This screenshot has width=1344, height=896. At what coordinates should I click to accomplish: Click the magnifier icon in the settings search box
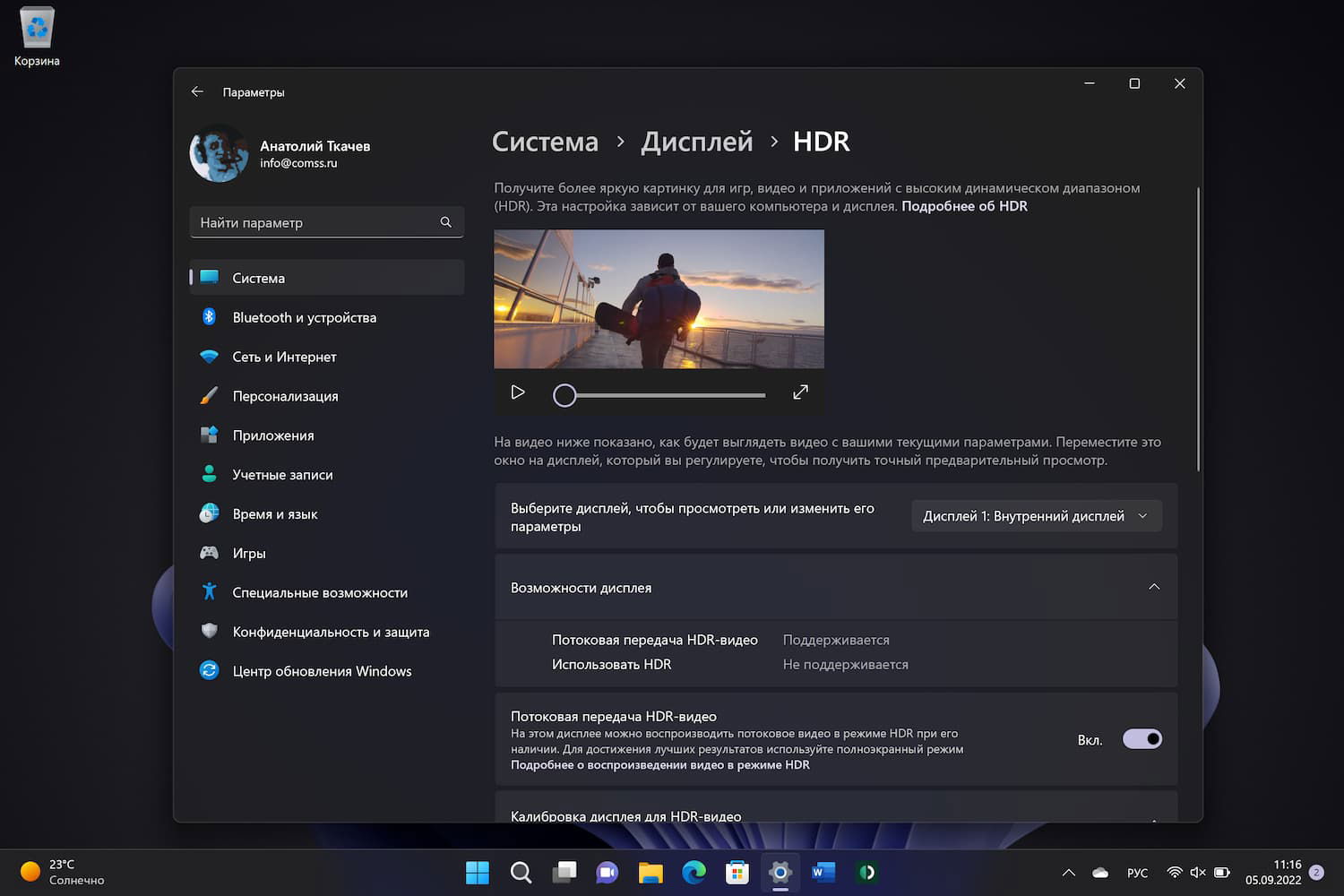tap(445, 222)
